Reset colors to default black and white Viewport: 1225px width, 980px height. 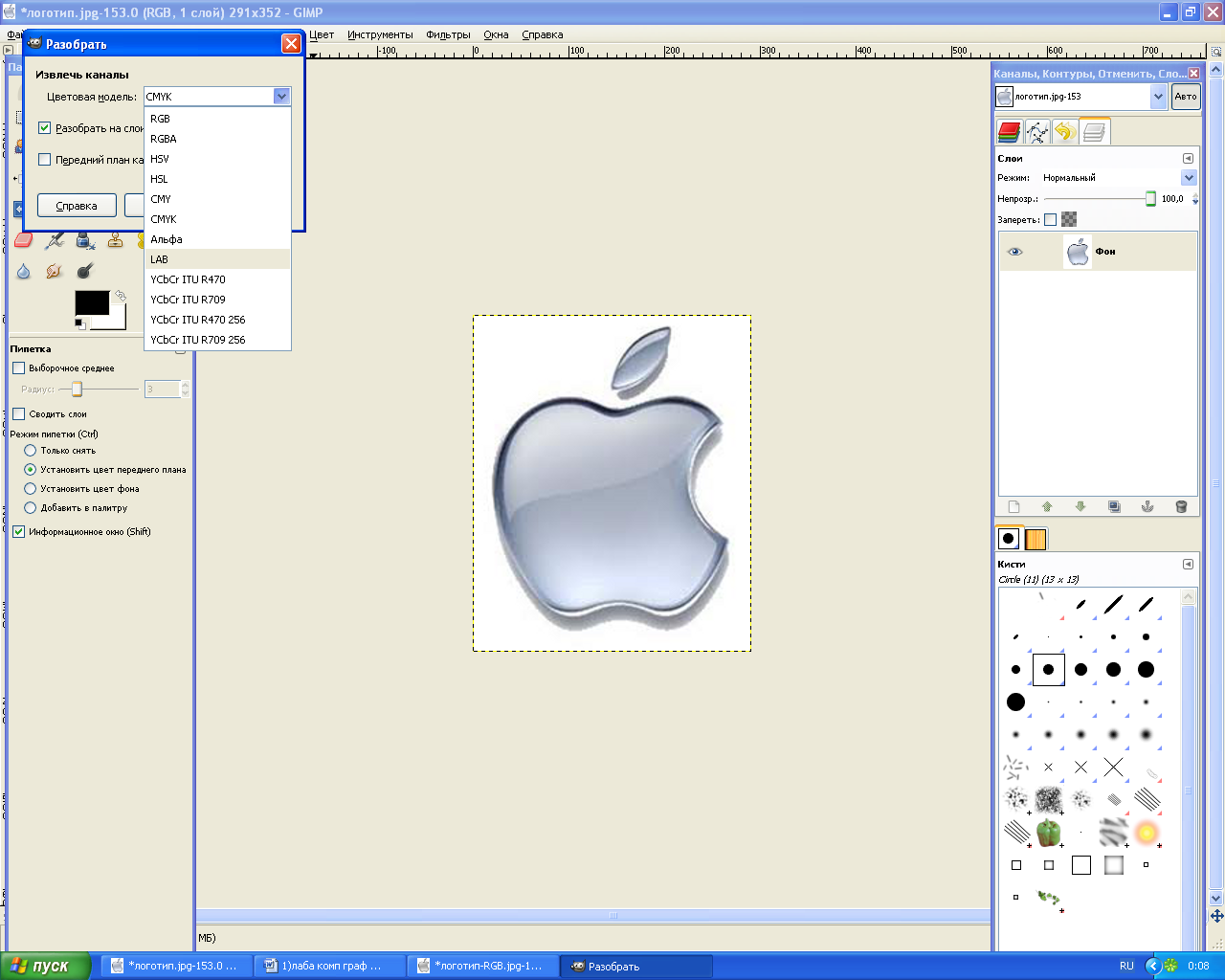[x=80, y=324]
